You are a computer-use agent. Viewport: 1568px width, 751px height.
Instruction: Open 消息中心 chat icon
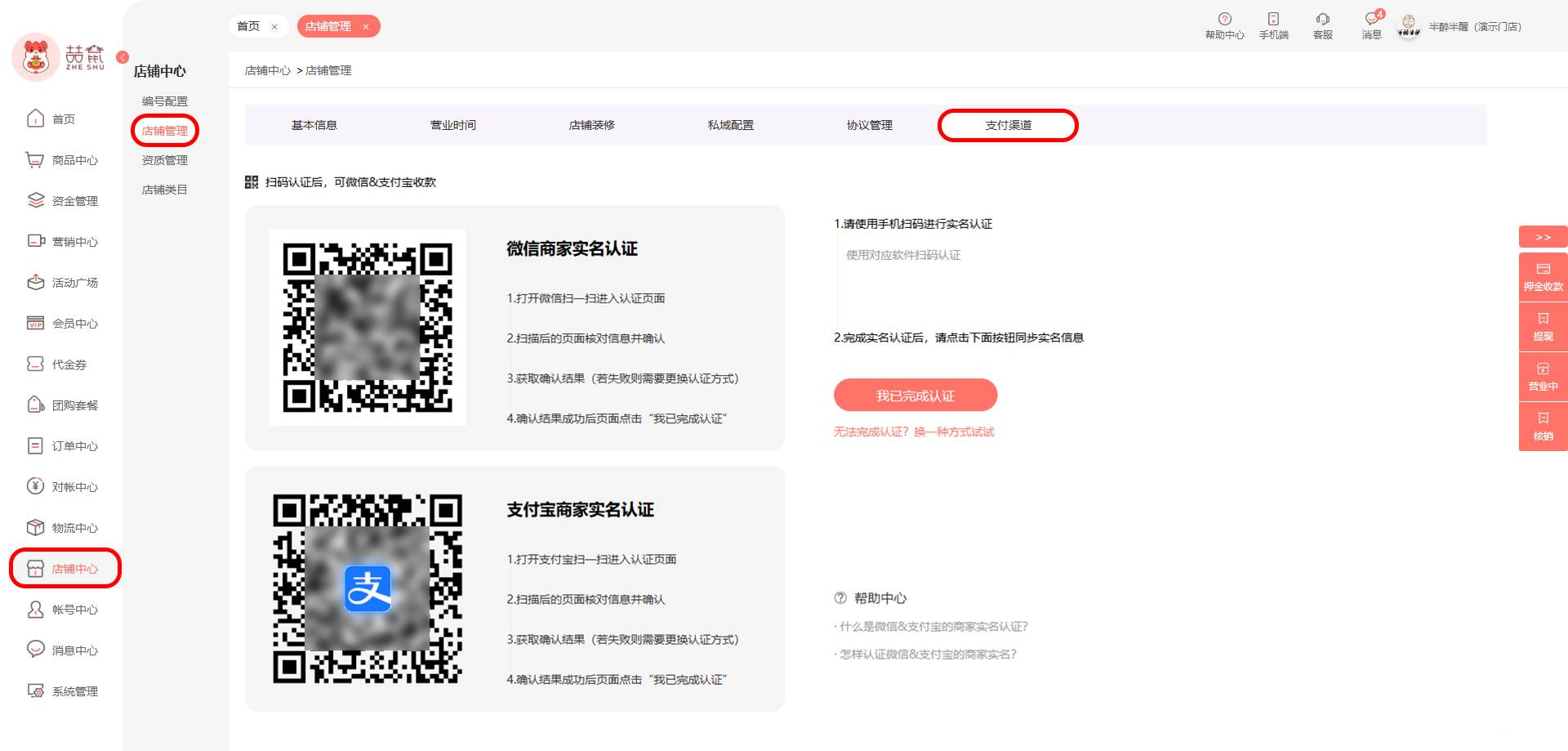(35, 650)
